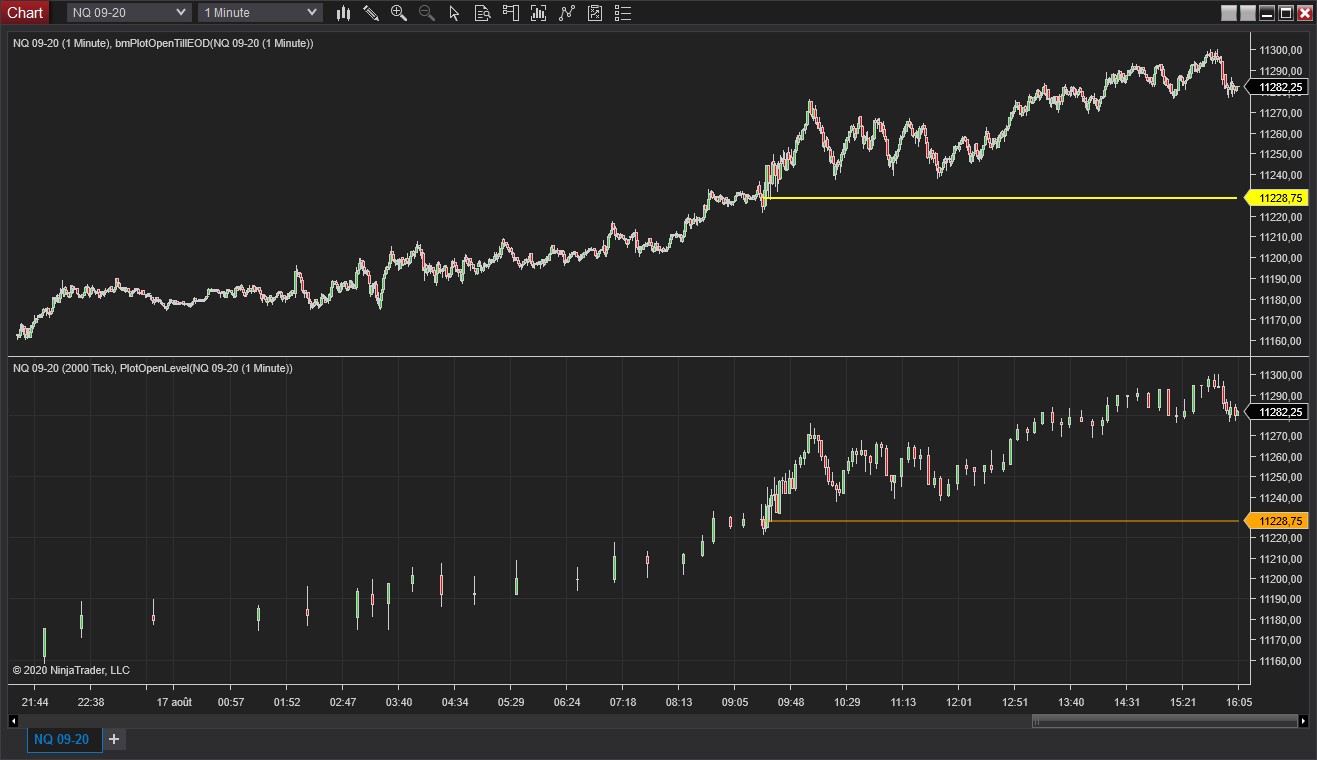Click the 16:05 time axis label
The height and width of the screenshot is (760, 1317).
(x=1238, y=703)
